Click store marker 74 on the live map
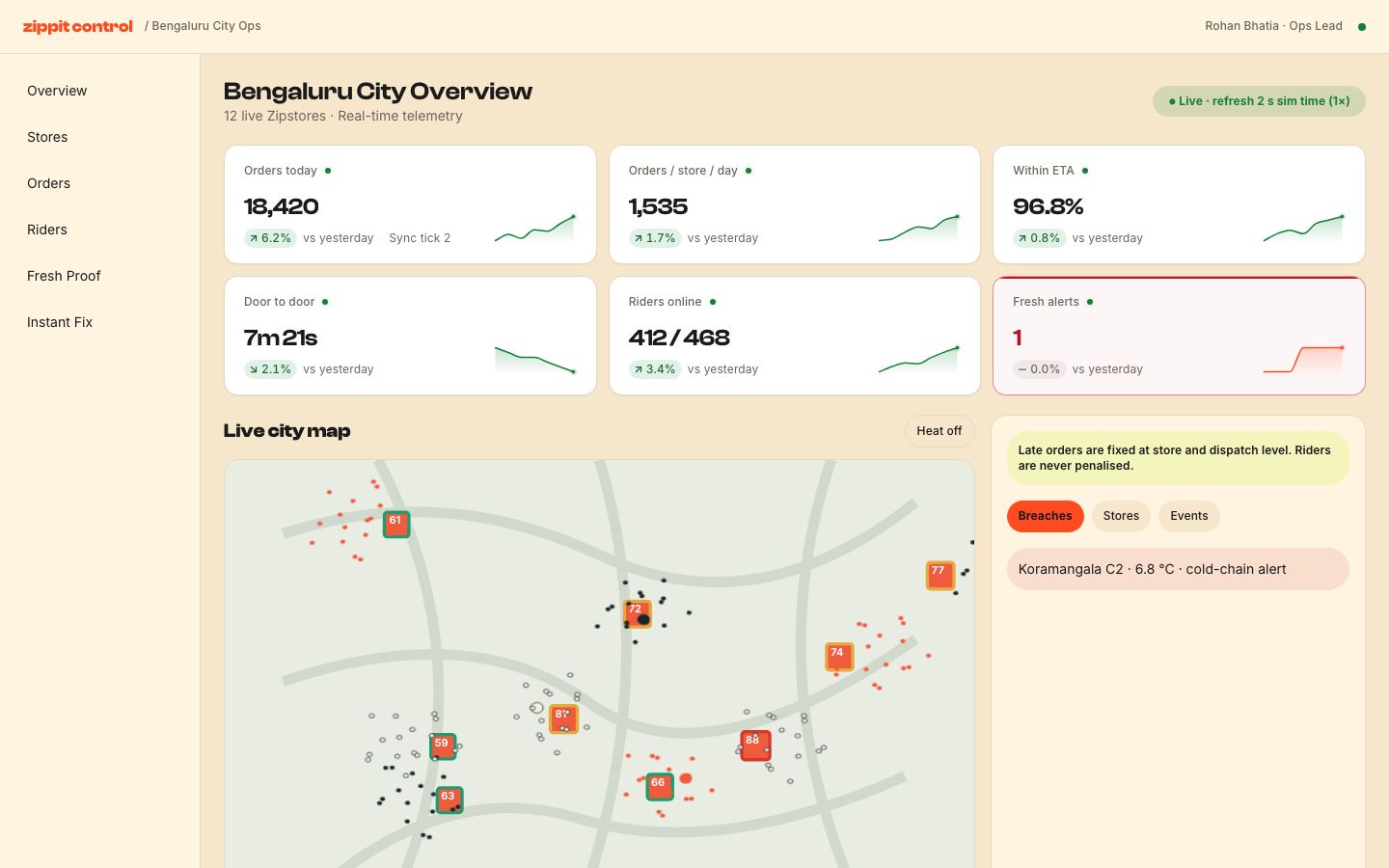The image size is (1389, 868). 839,657
